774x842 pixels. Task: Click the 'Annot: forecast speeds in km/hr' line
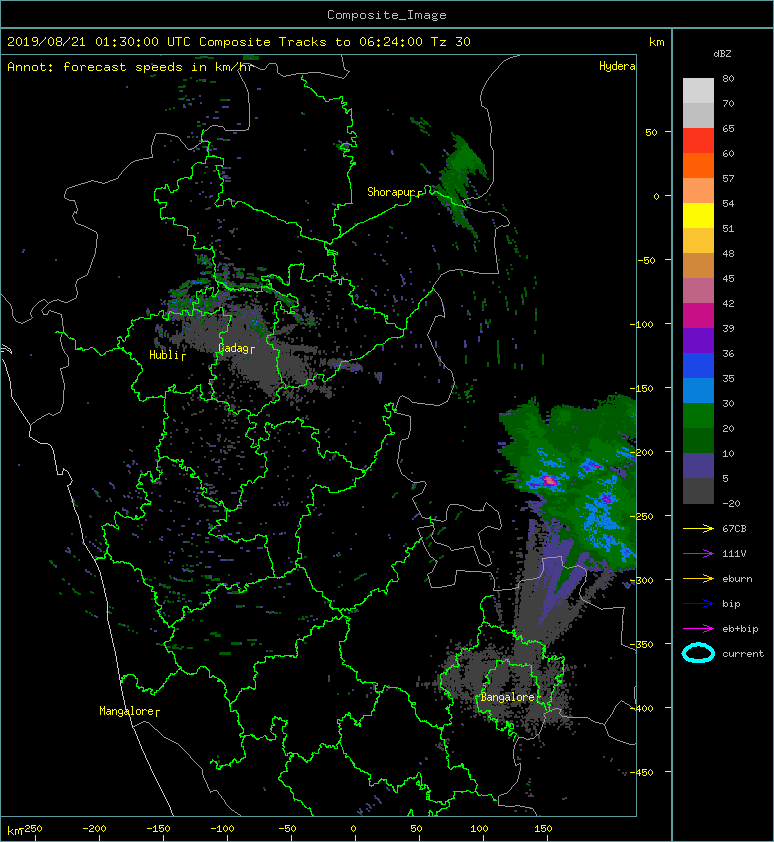(130, 67)
